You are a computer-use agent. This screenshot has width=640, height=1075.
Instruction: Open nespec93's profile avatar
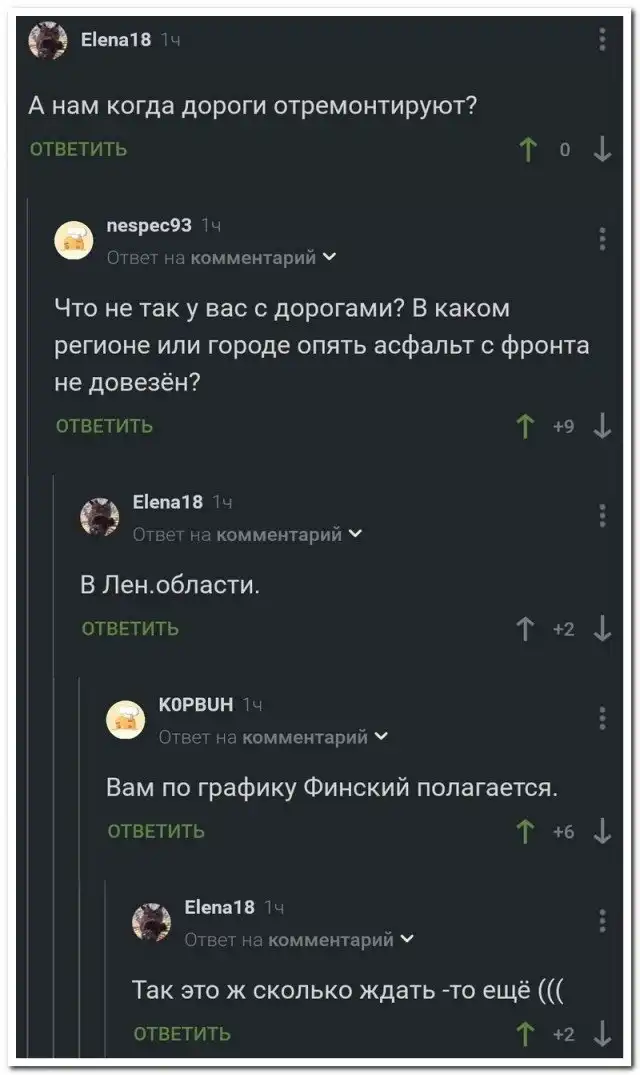click(x=73, y=239)
